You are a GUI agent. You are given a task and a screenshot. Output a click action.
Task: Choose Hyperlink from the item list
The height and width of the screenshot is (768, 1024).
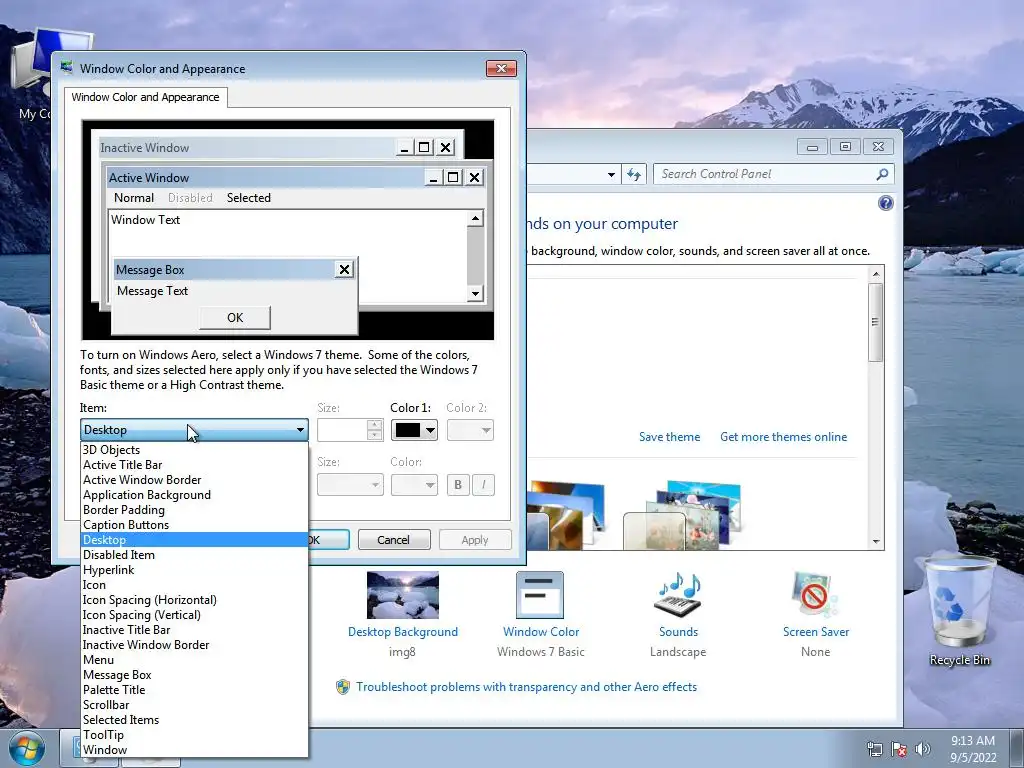[x=194, y=570]
